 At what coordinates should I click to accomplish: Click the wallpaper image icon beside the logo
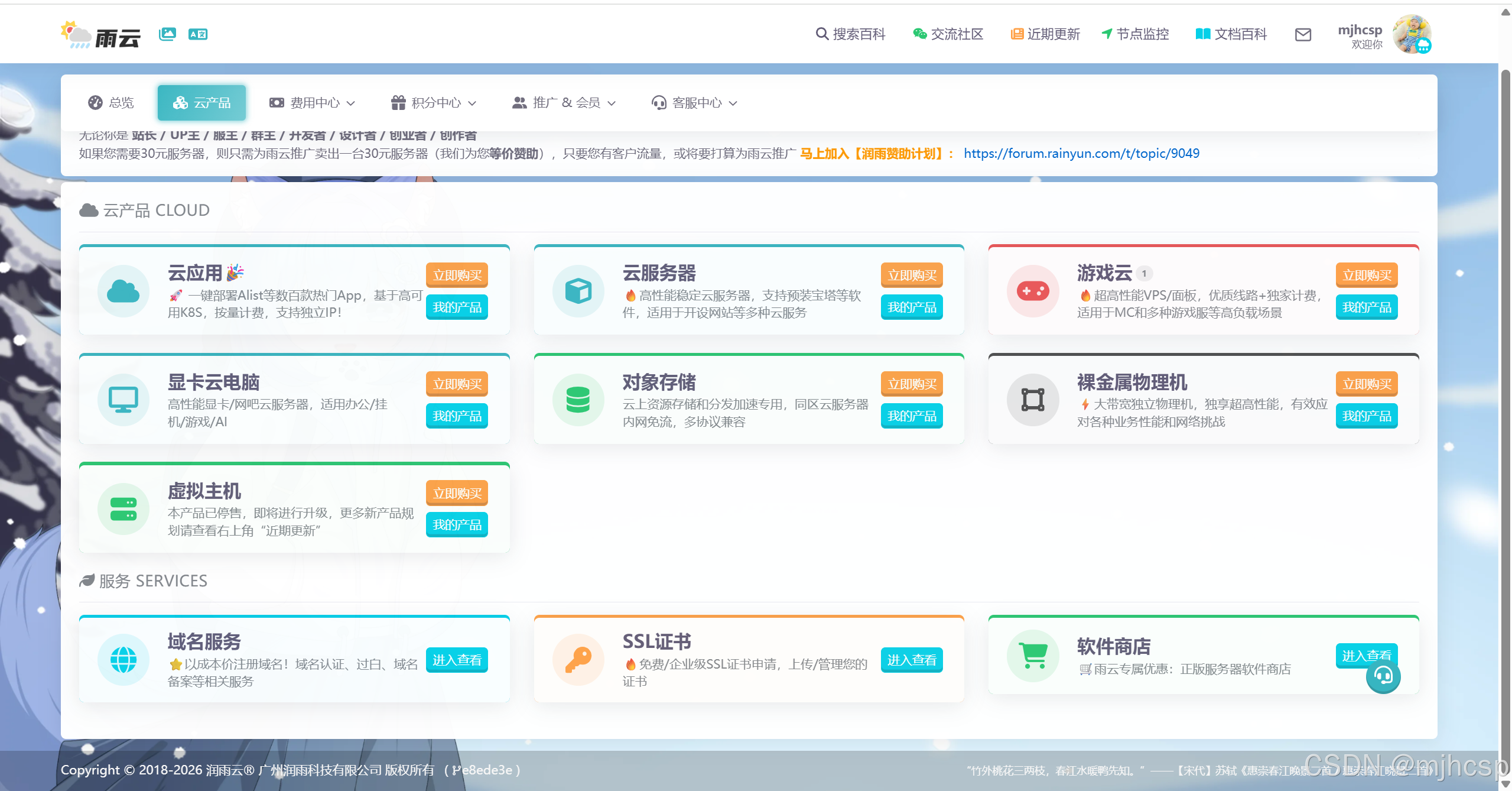167,34
